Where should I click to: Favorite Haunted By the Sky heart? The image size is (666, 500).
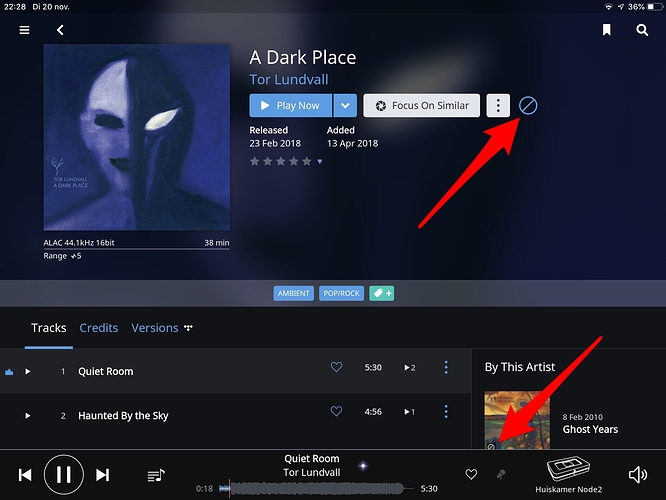pyautogui.click(x=336, y=411)
